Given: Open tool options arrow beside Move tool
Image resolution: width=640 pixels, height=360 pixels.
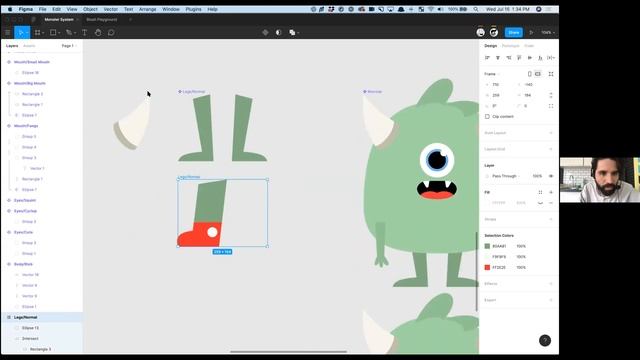Looking at the screenshot, I should [x=27, y=33].
